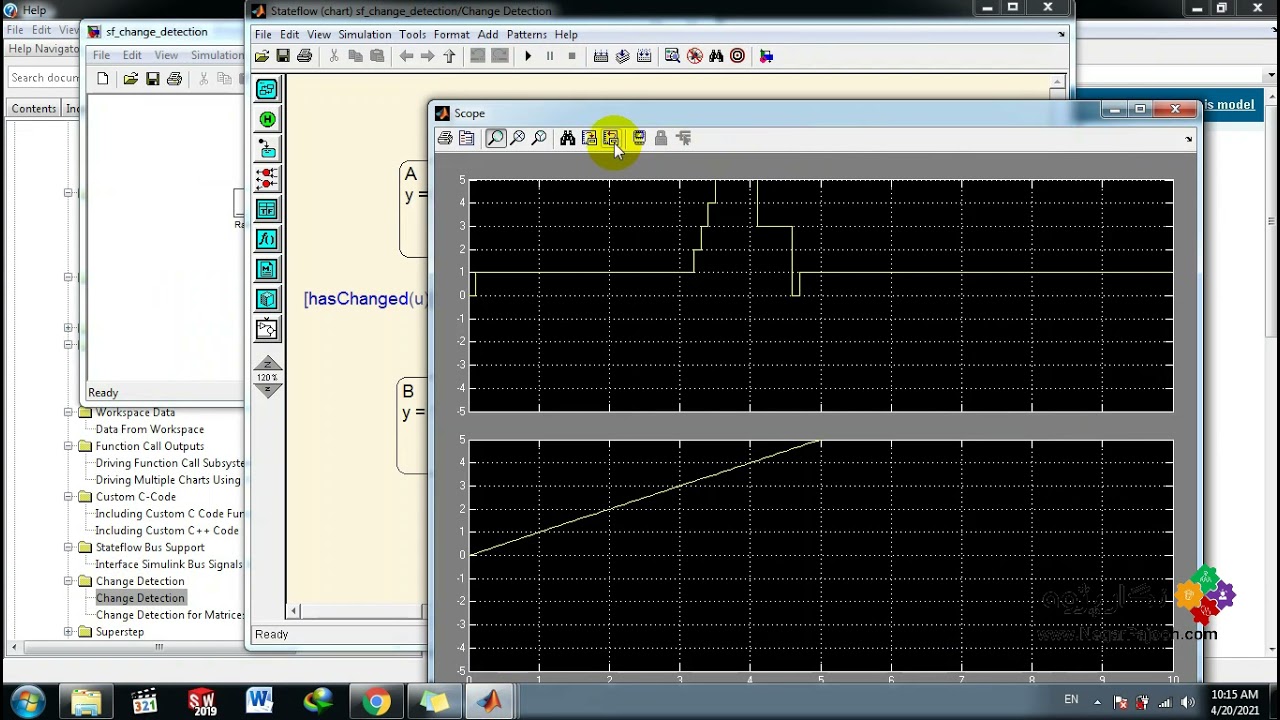Switch to Contents tab in Help
The height and width of the screenshot is (720, 1280).
click(x=34, y=108)
